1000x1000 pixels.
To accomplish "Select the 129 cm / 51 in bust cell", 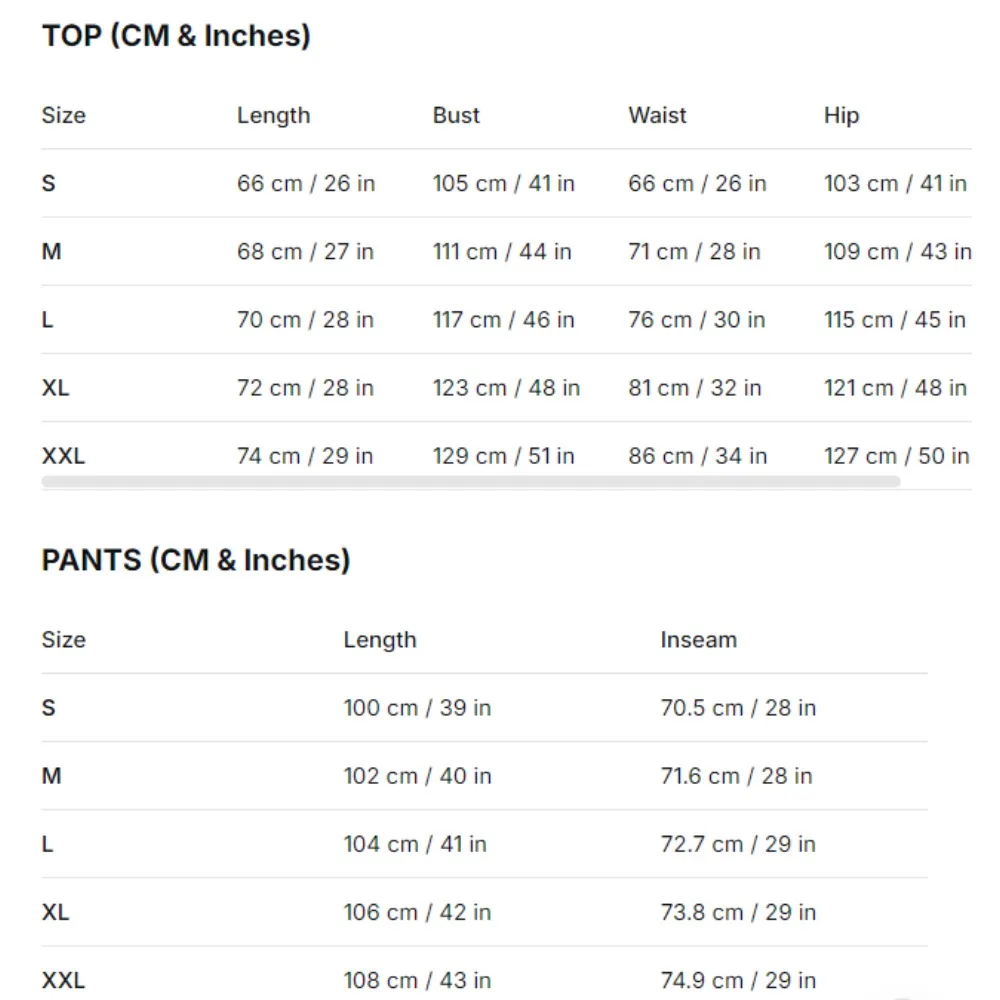I will [x=503, y=456].
